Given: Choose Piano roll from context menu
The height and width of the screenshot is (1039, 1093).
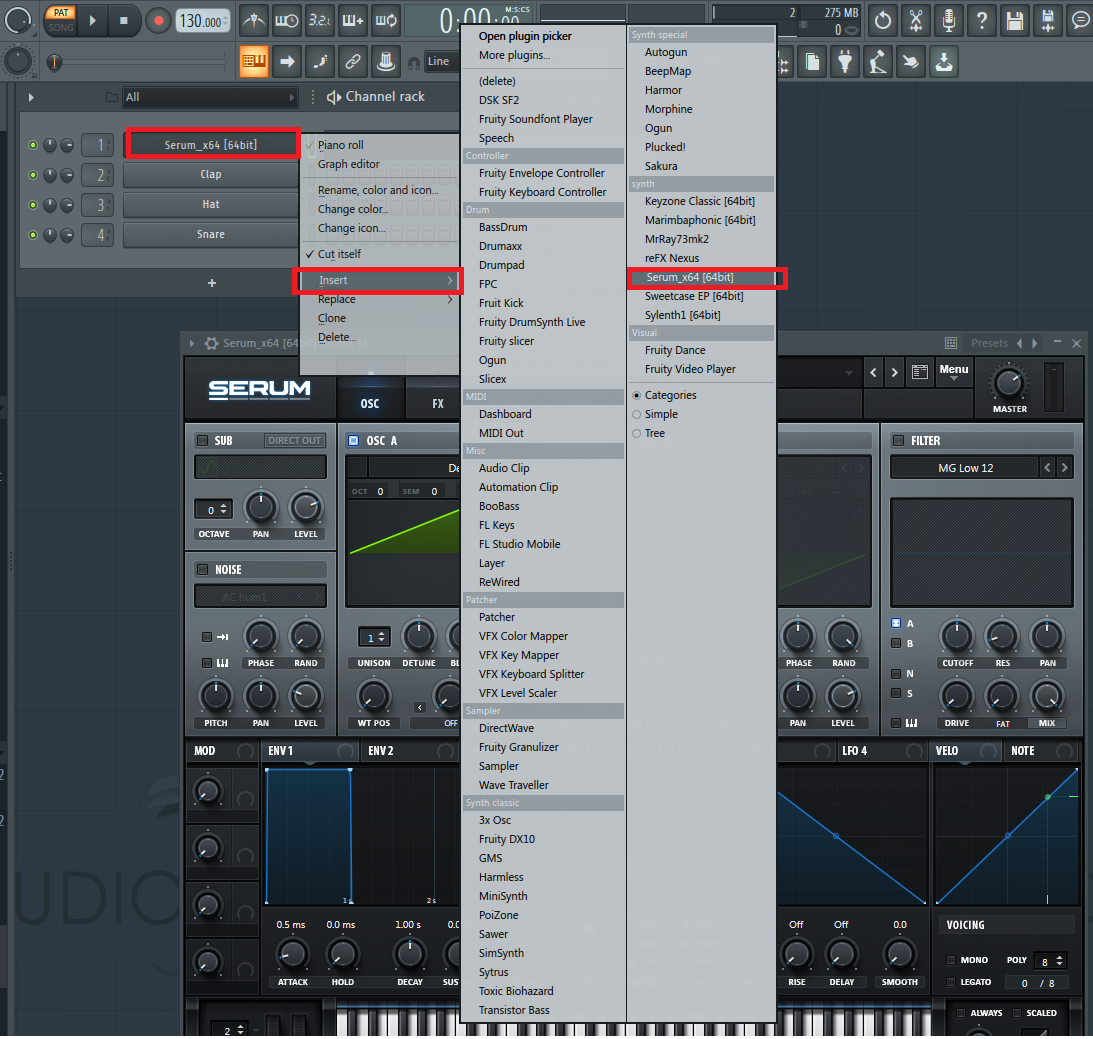Looking at the screenshot, I should (x=341, y=145).
